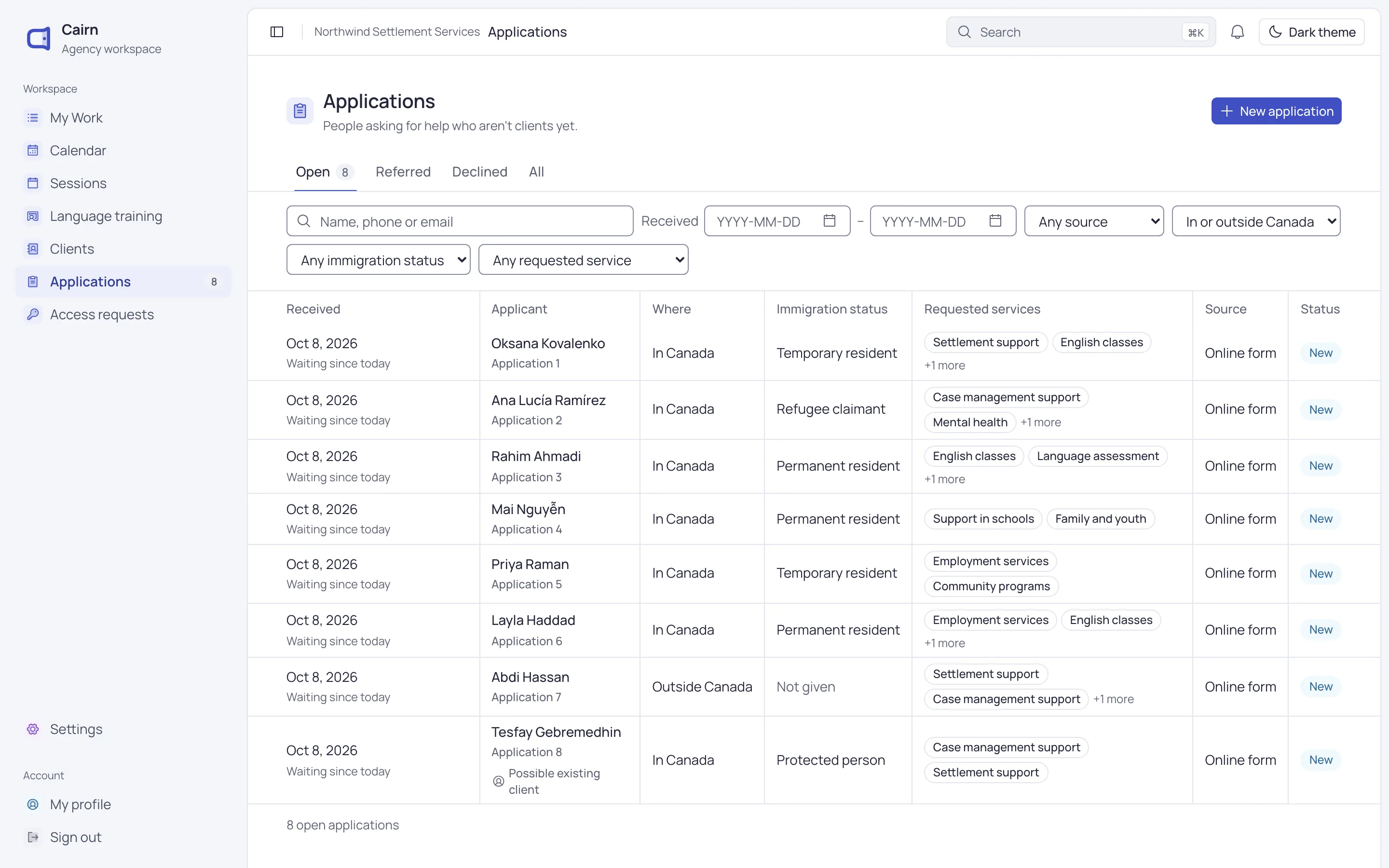Screen dimensions: 1389x868
Task: Open the Any requested service dropdown
Action: pyautogui.click(x=583, y=260)
